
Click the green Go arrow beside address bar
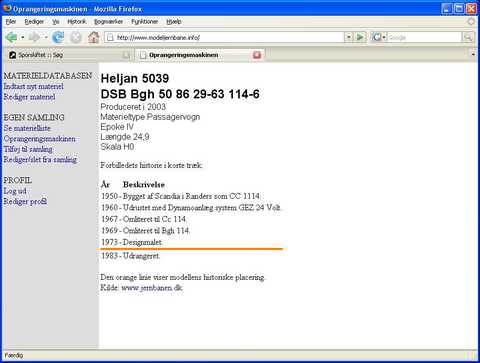(x=360, y=37)
